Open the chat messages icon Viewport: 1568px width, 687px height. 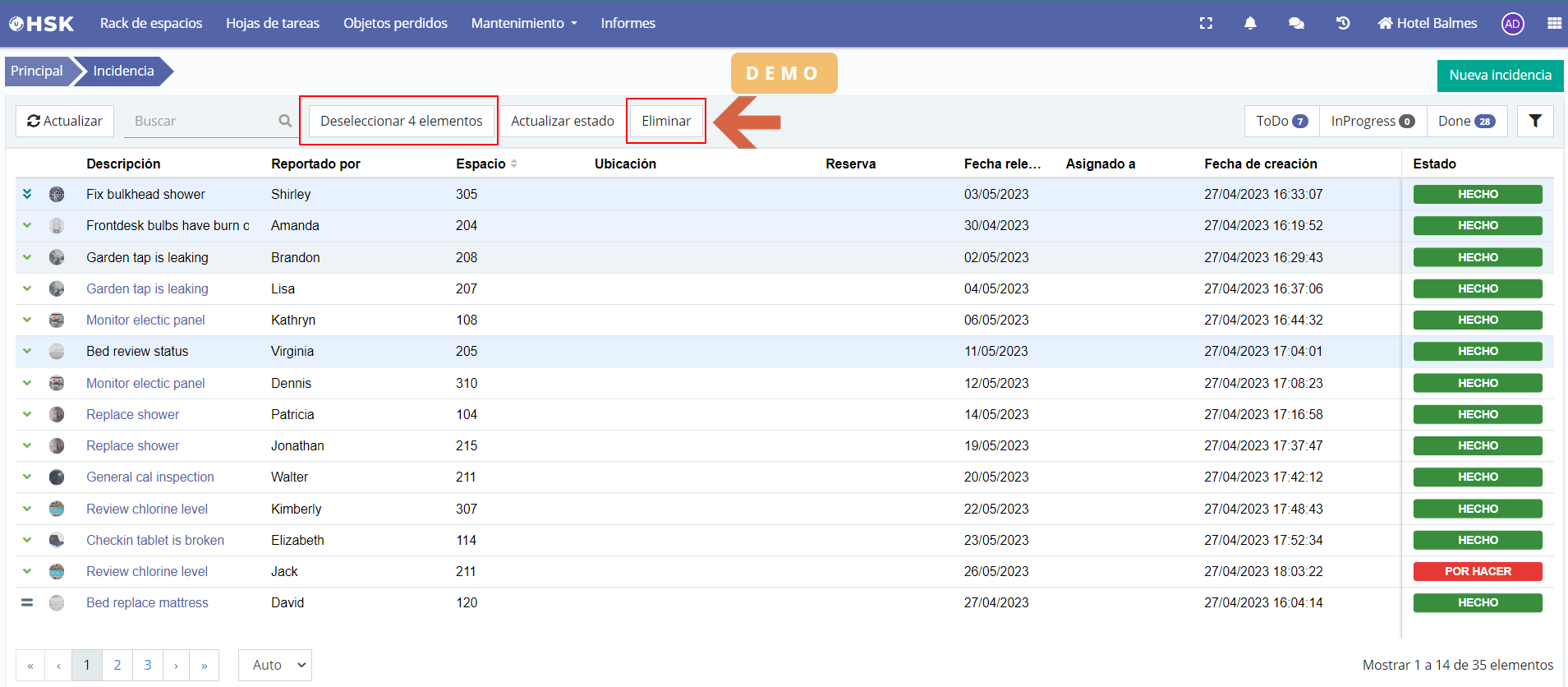[1296, 23]
